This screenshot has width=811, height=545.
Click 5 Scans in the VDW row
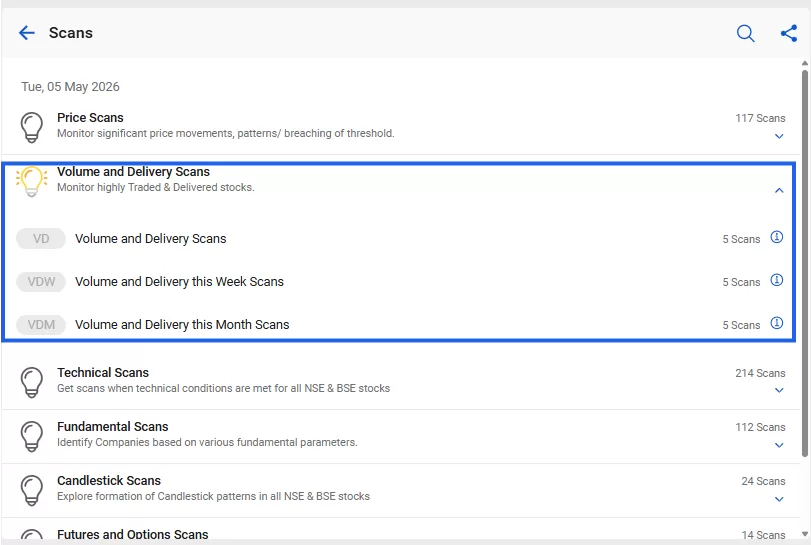click(741, 282)
